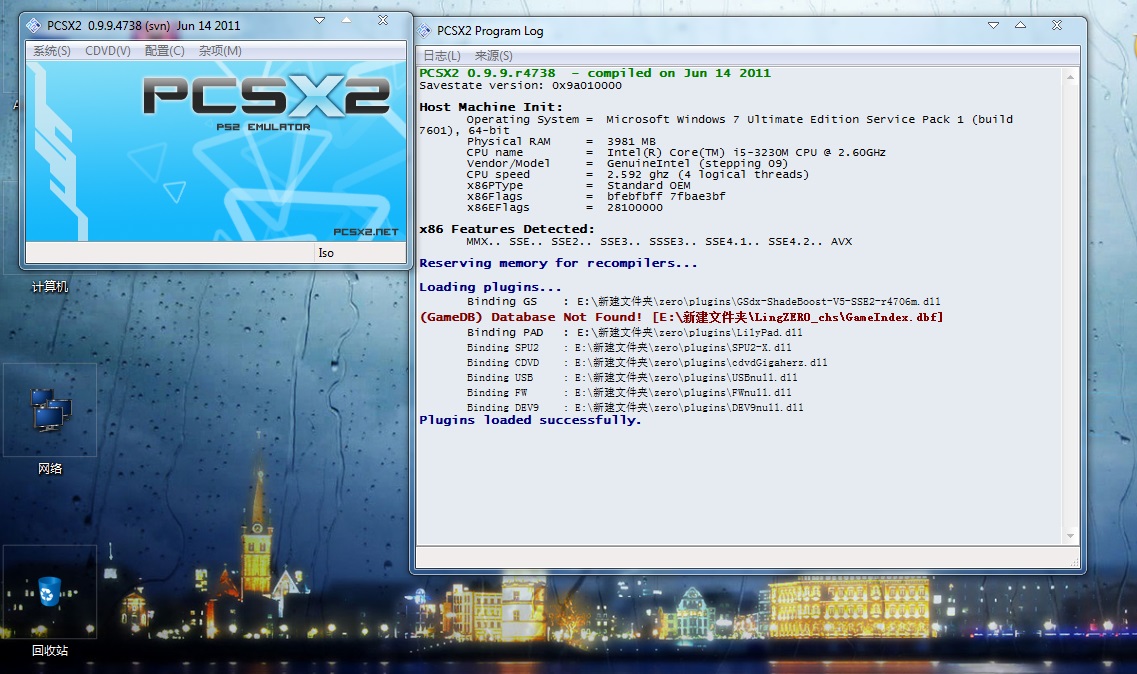This screenshot has width=1137, height=674.
Task: Click the 'Binding SPU2' log line
Action: pyautogui.click(x=629, y=348)
